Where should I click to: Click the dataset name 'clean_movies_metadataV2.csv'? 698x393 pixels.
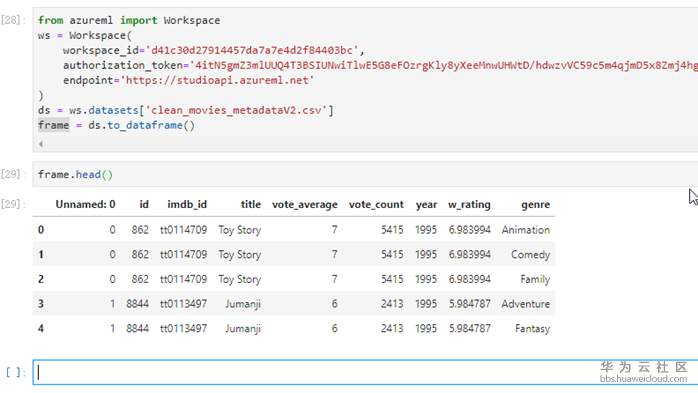pos(236,110)
